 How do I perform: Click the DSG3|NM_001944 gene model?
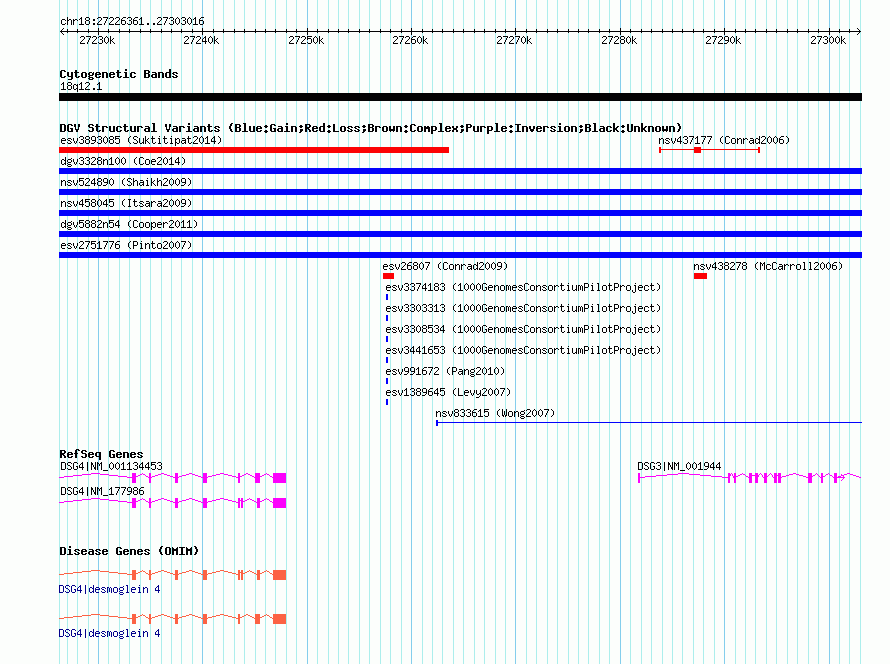(749, 478)
